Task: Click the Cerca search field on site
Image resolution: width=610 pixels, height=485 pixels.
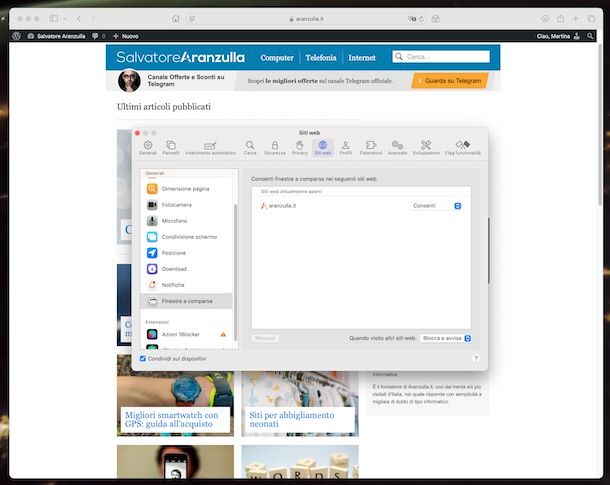Action: (441, 57)
